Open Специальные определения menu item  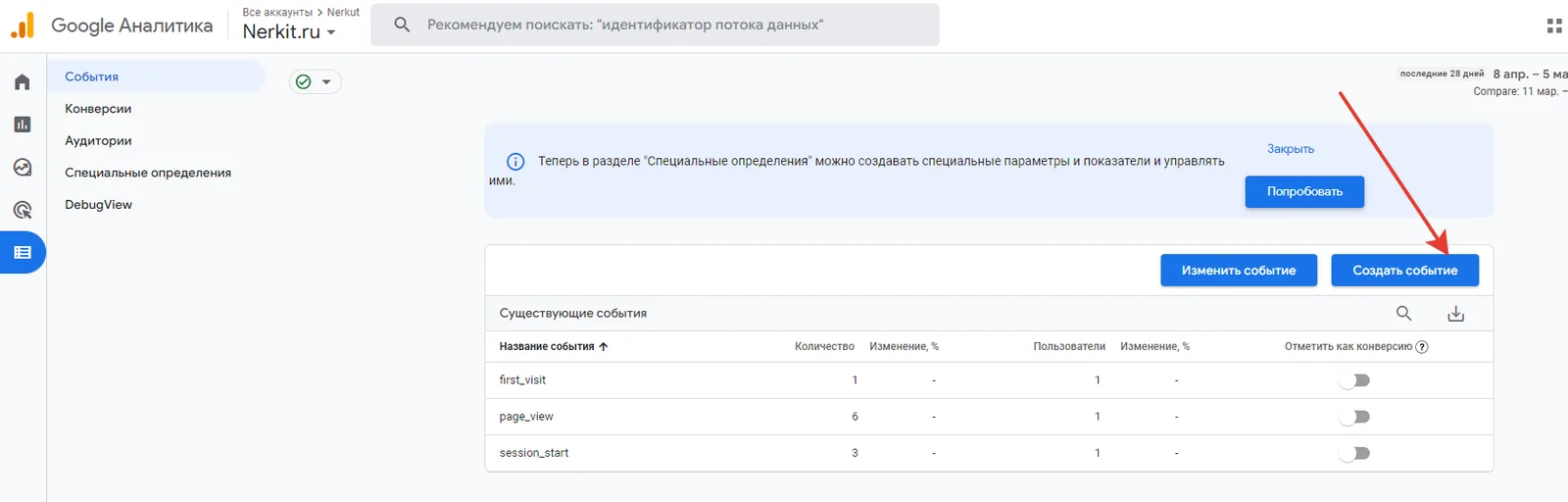tap(148, 173)
